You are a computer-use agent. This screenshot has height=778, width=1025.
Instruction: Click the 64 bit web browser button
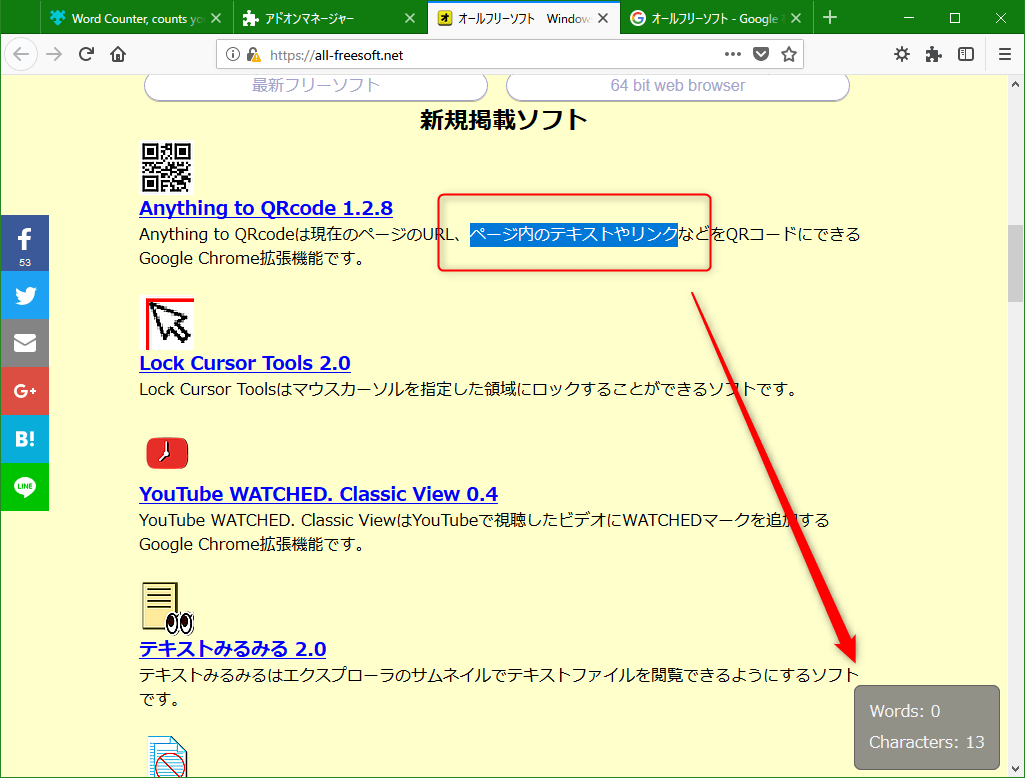(678, 86)
